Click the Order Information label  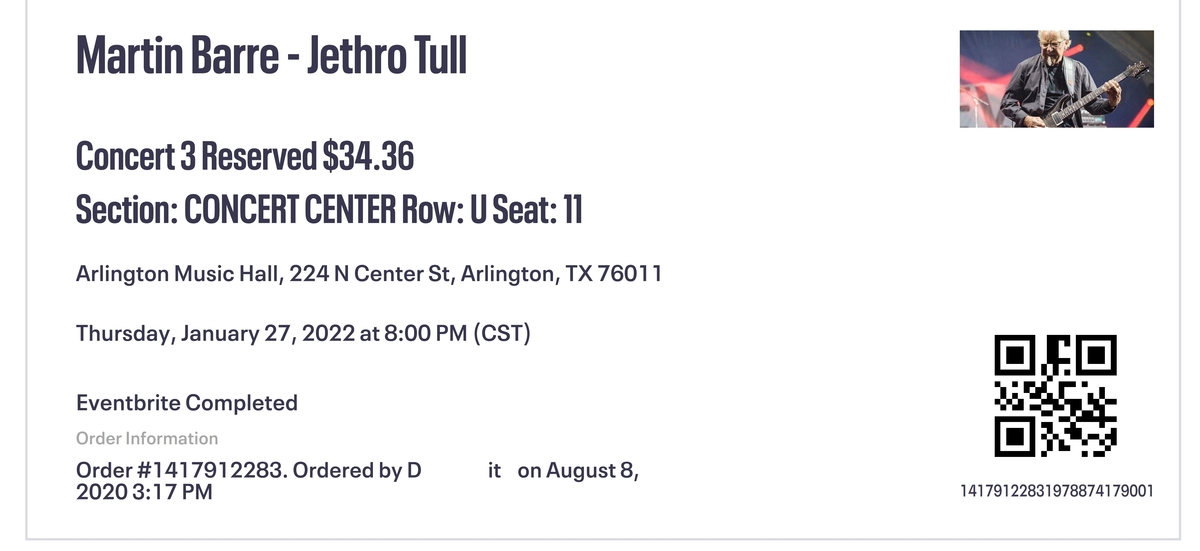pyautogui.click(x=147, y=438)
